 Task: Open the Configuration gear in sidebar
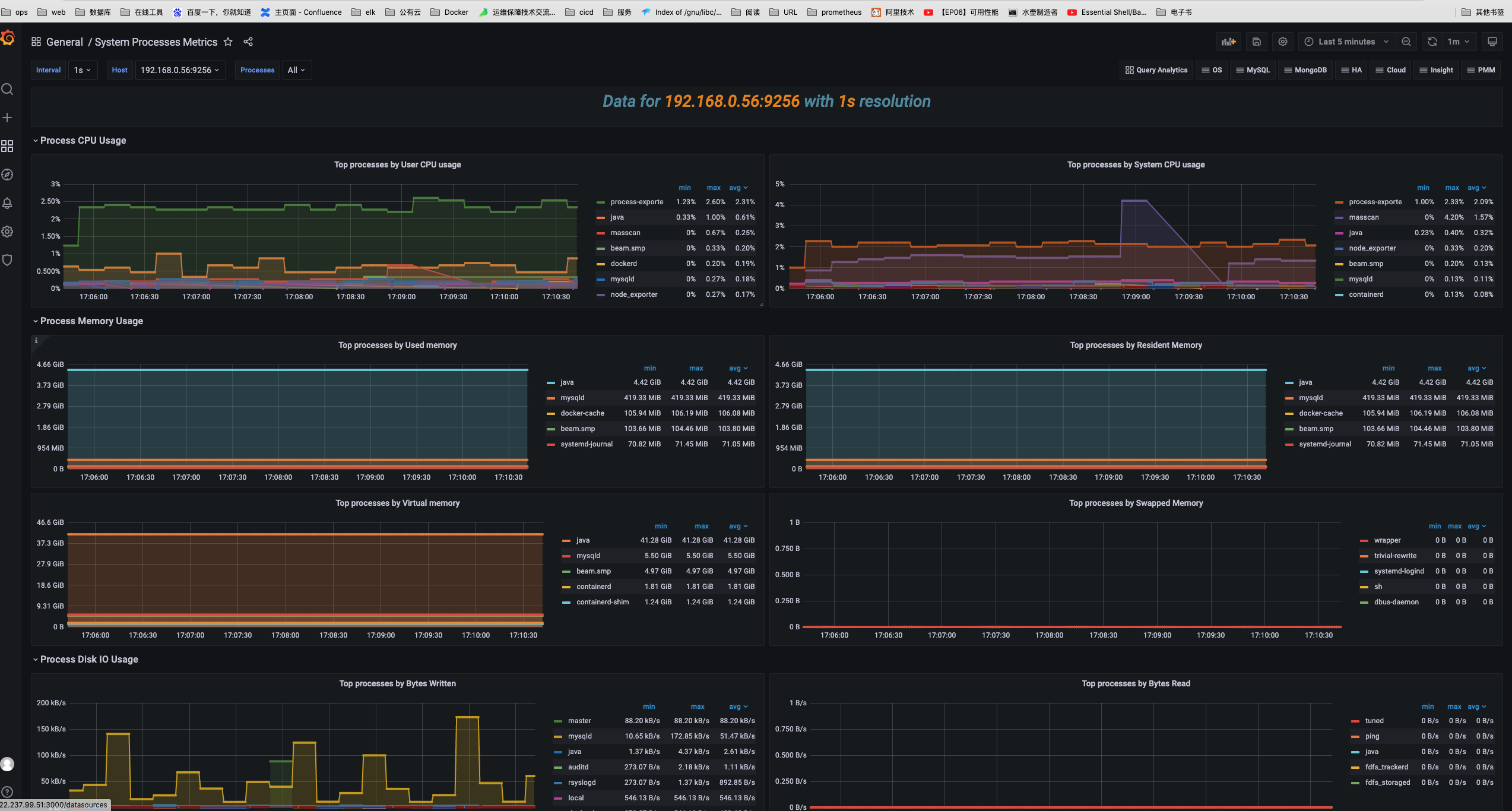click(x=7, y=232)
